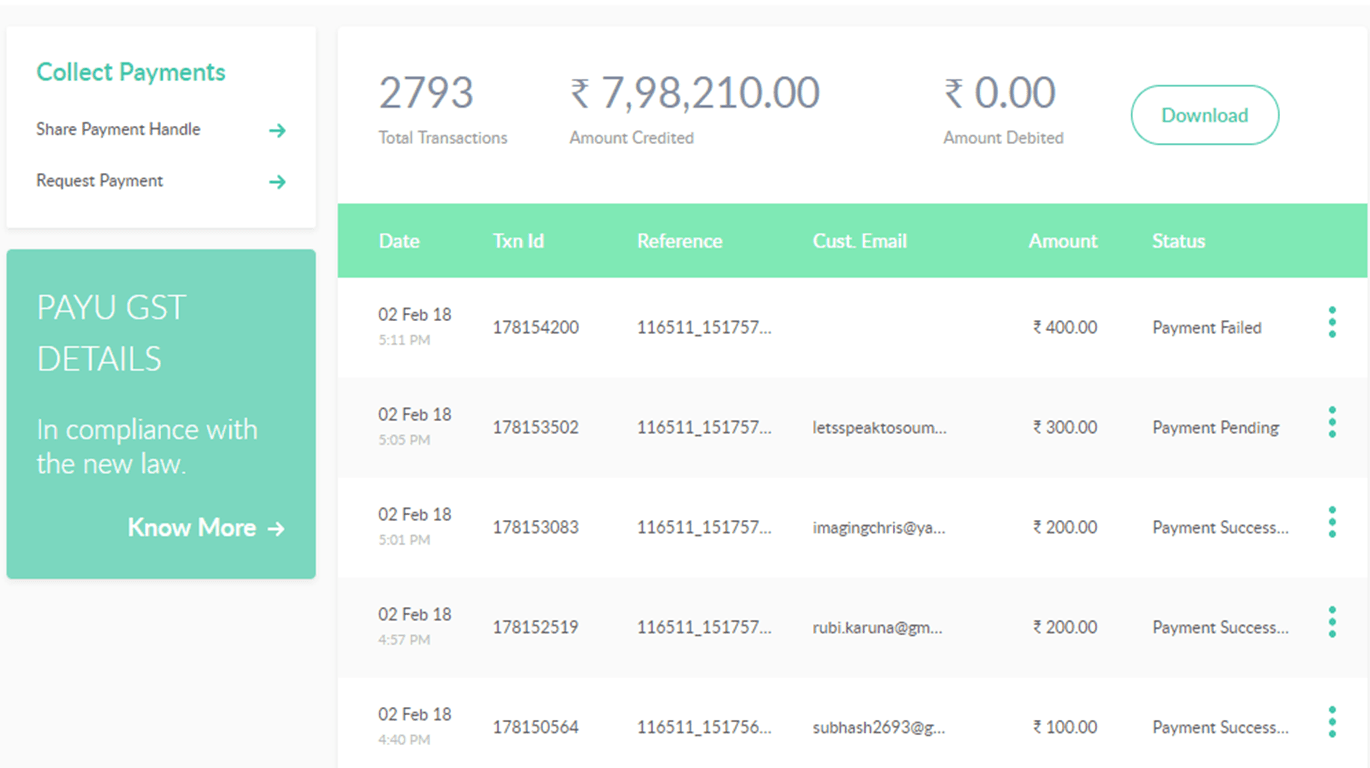Click the Amount column header
The height and width of the screenshot is (768, 1370).
coord(1063,241)
